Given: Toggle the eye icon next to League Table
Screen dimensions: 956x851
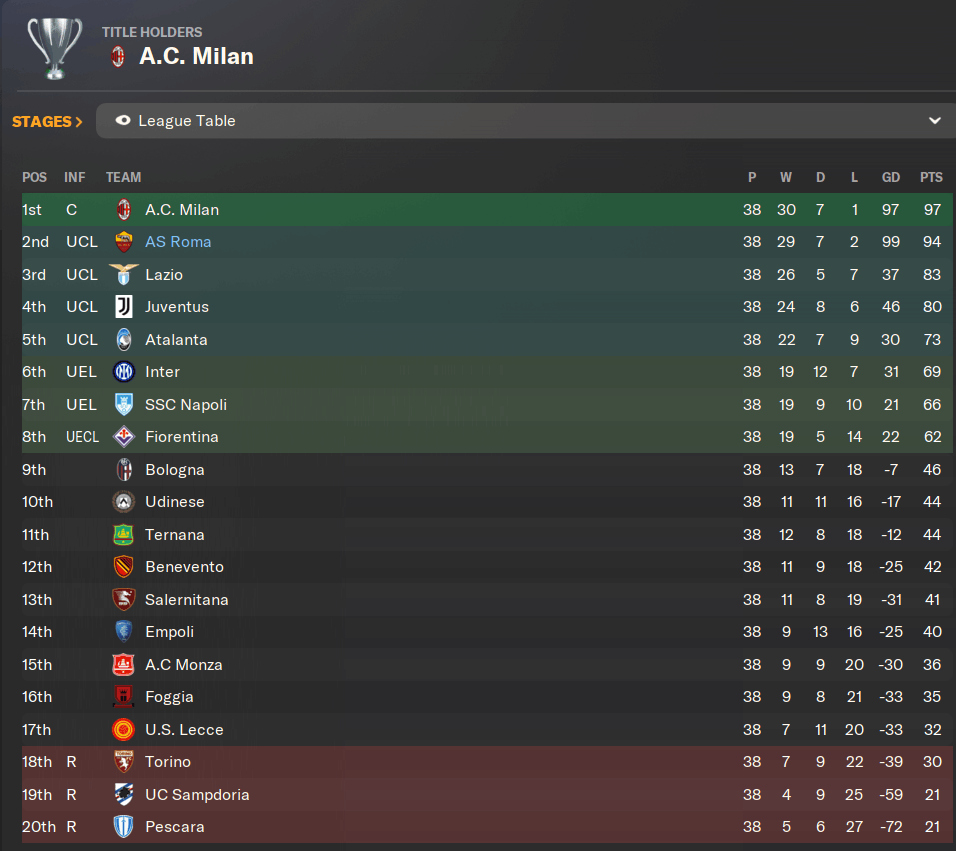Looking at the screenshot, I should tap(123, 120).
